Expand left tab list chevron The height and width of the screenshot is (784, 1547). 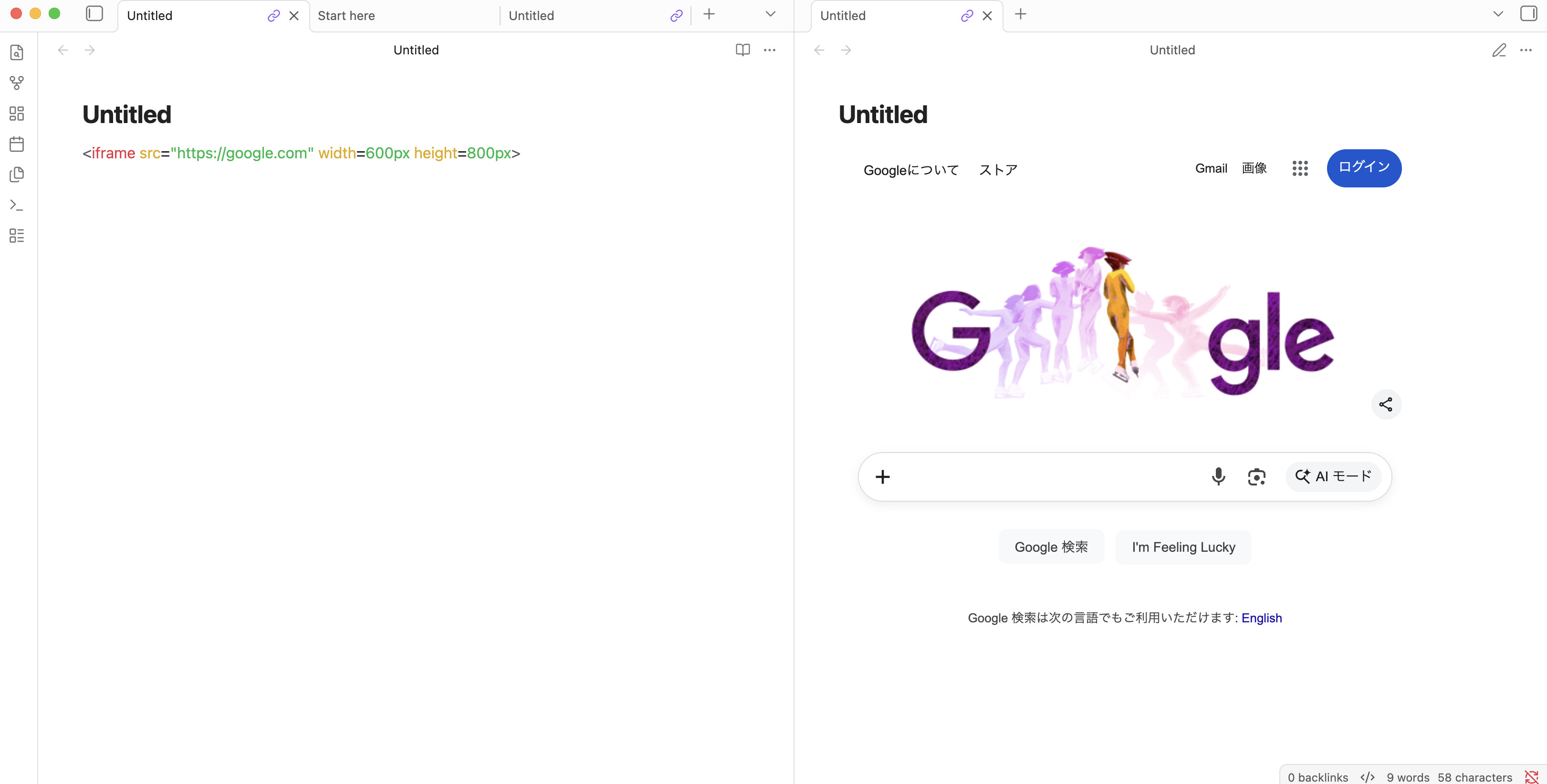771,14
